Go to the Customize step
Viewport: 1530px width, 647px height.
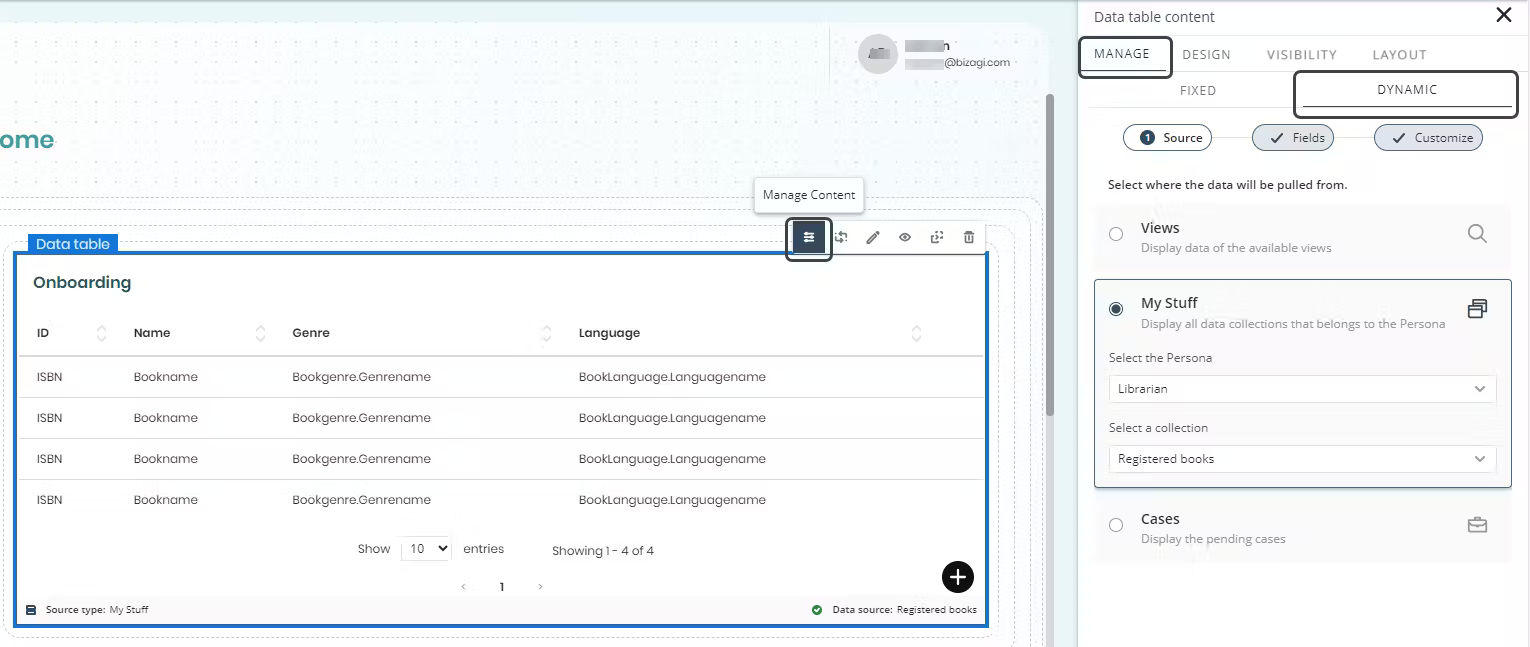coord(1428,138)
